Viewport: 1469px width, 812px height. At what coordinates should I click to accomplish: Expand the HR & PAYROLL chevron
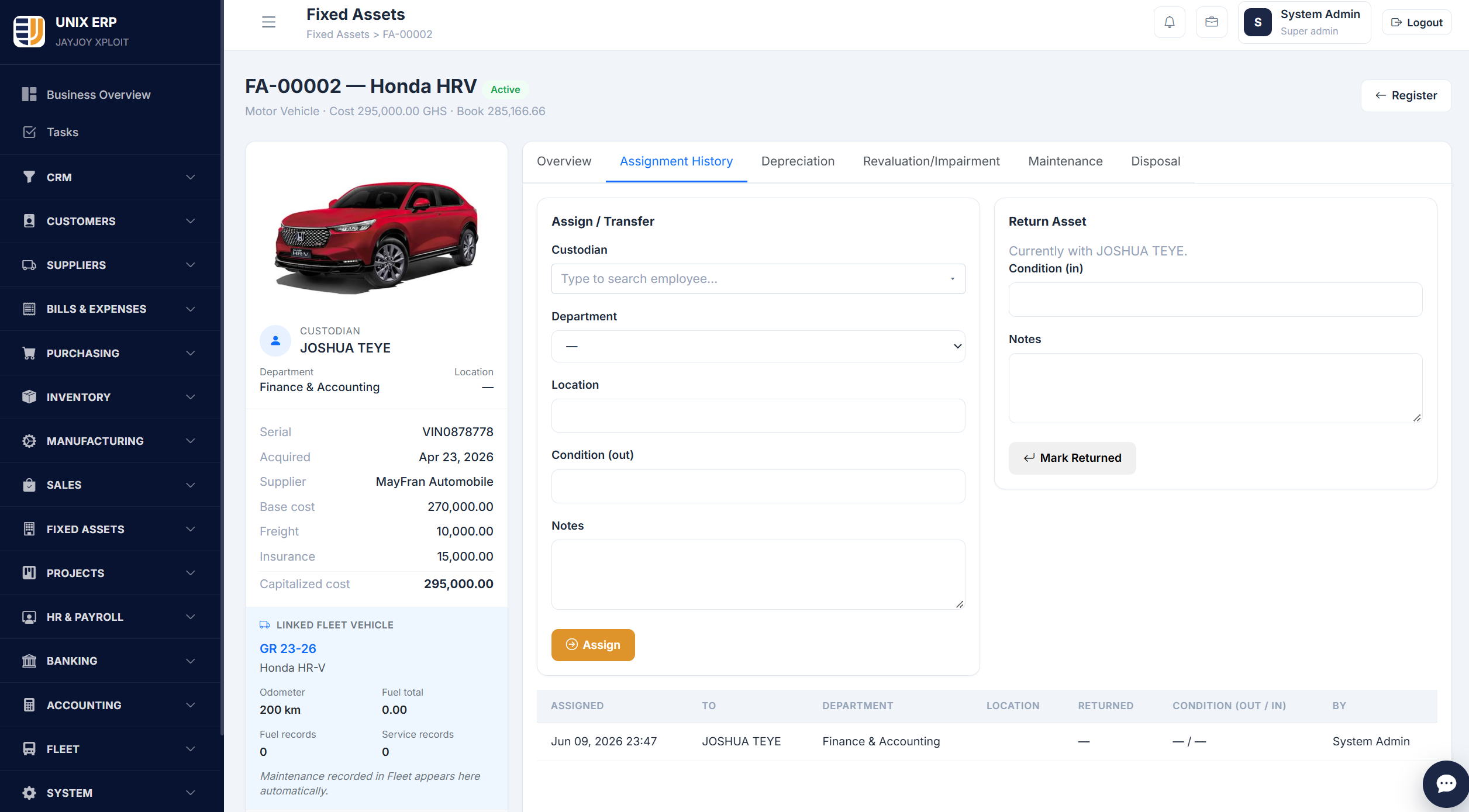point(190,617)
